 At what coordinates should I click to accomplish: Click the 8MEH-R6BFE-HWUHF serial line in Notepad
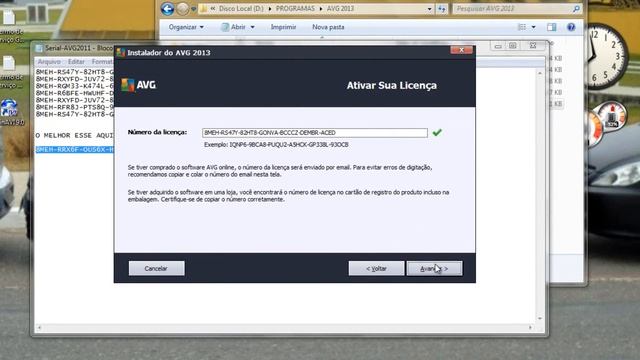(x=74, y=93)
